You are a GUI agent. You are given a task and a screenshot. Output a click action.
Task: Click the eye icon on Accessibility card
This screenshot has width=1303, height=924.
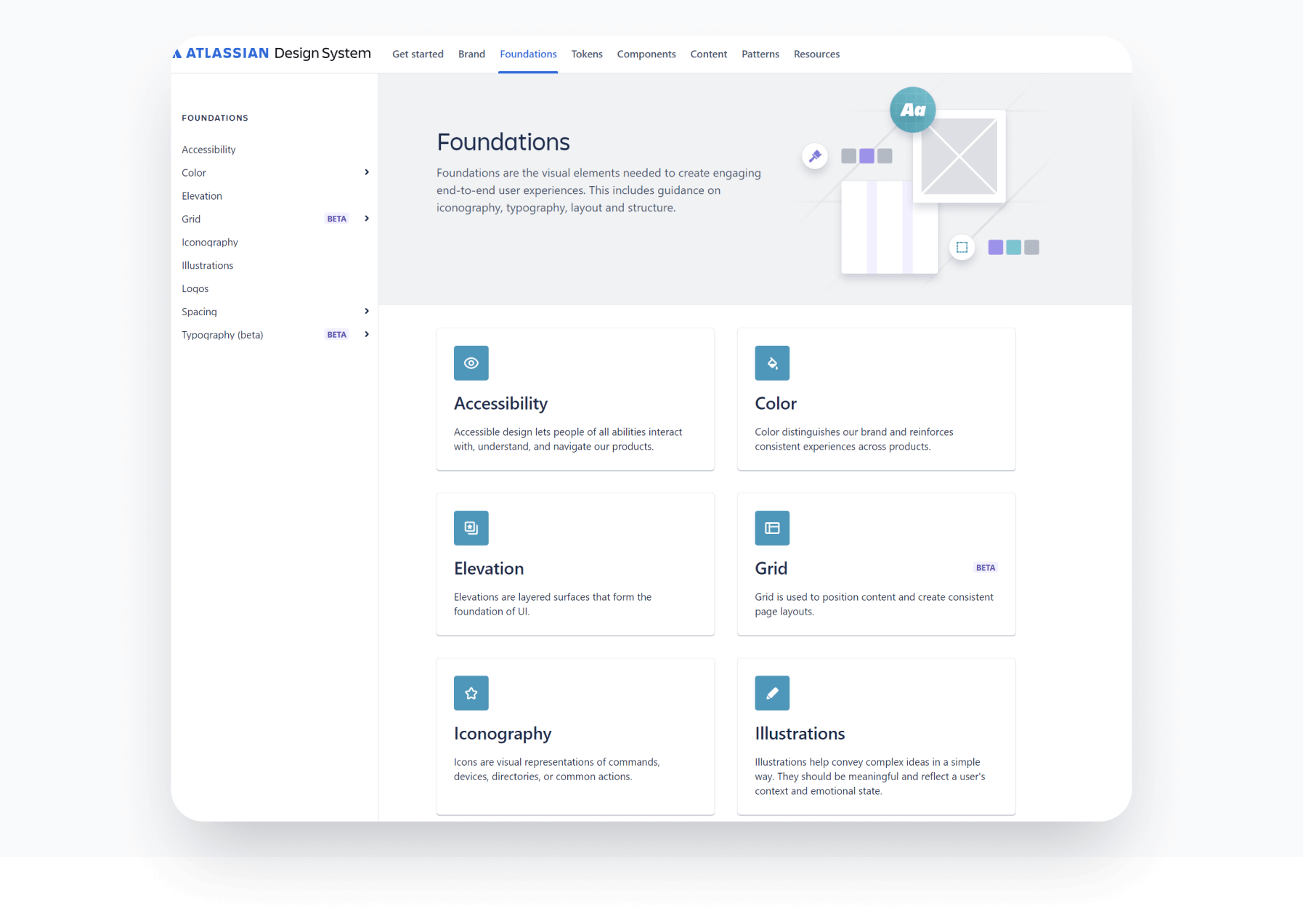(471, 363)
